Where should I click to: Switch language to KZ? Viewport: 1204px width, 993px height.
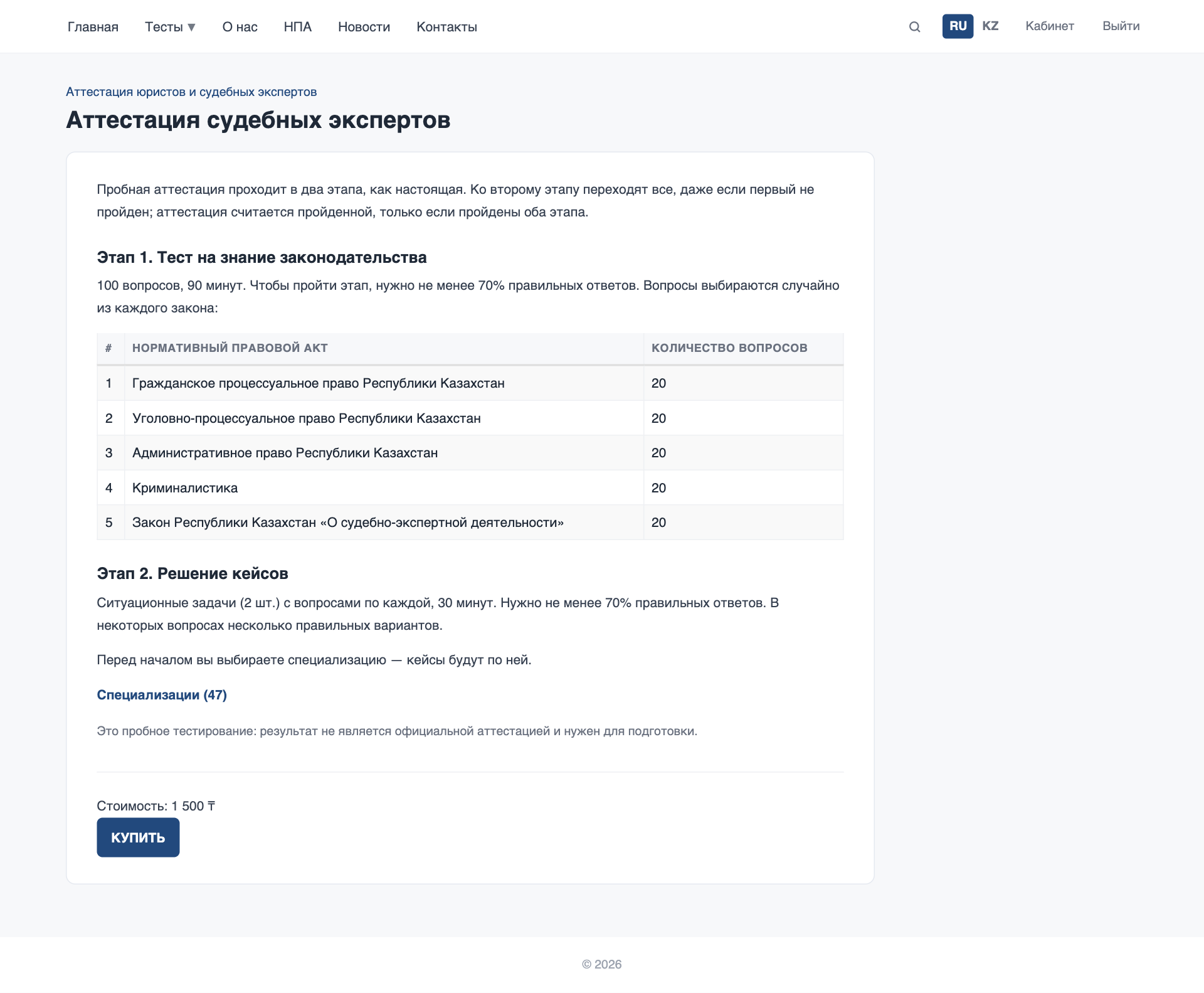point(990,26)
